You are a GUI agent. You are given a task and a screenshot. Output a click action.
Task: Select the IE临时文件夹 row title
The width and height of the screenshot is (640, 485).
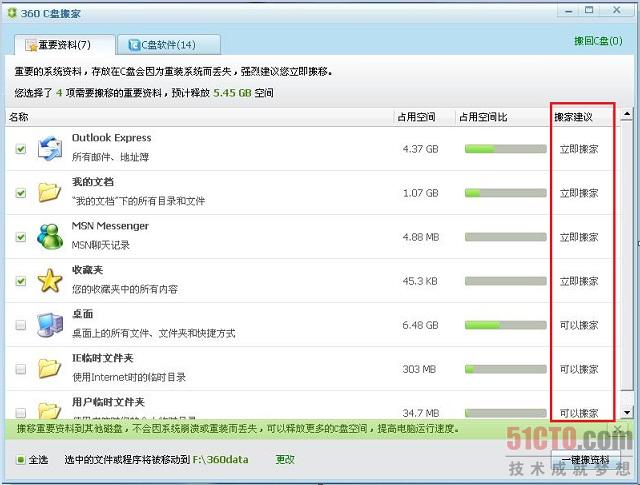tap(102, 358)
